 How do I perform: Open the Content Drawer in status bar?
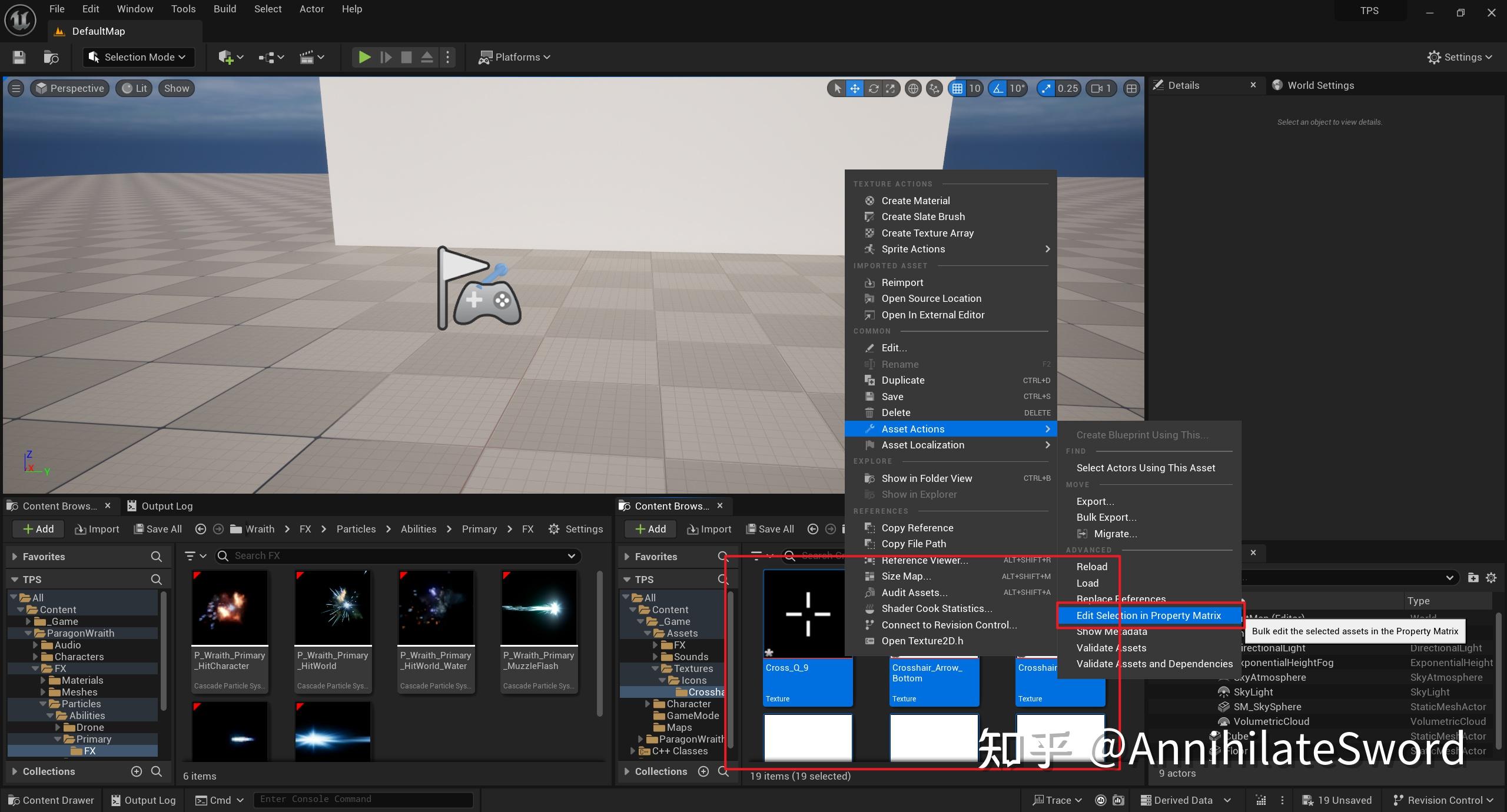51,800
